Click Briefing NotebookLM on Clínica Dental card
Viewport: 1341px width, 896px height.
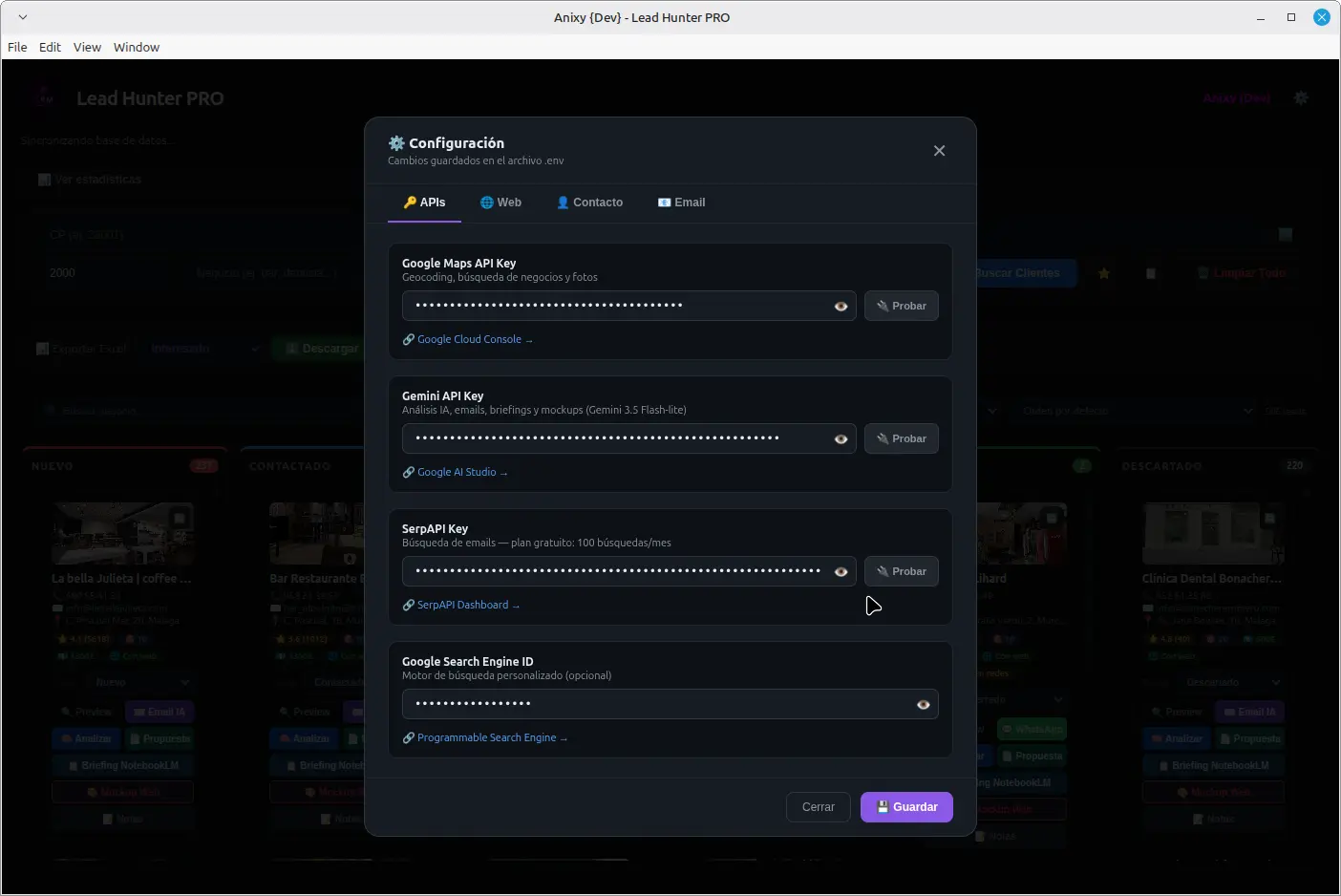coord(1214,765)
